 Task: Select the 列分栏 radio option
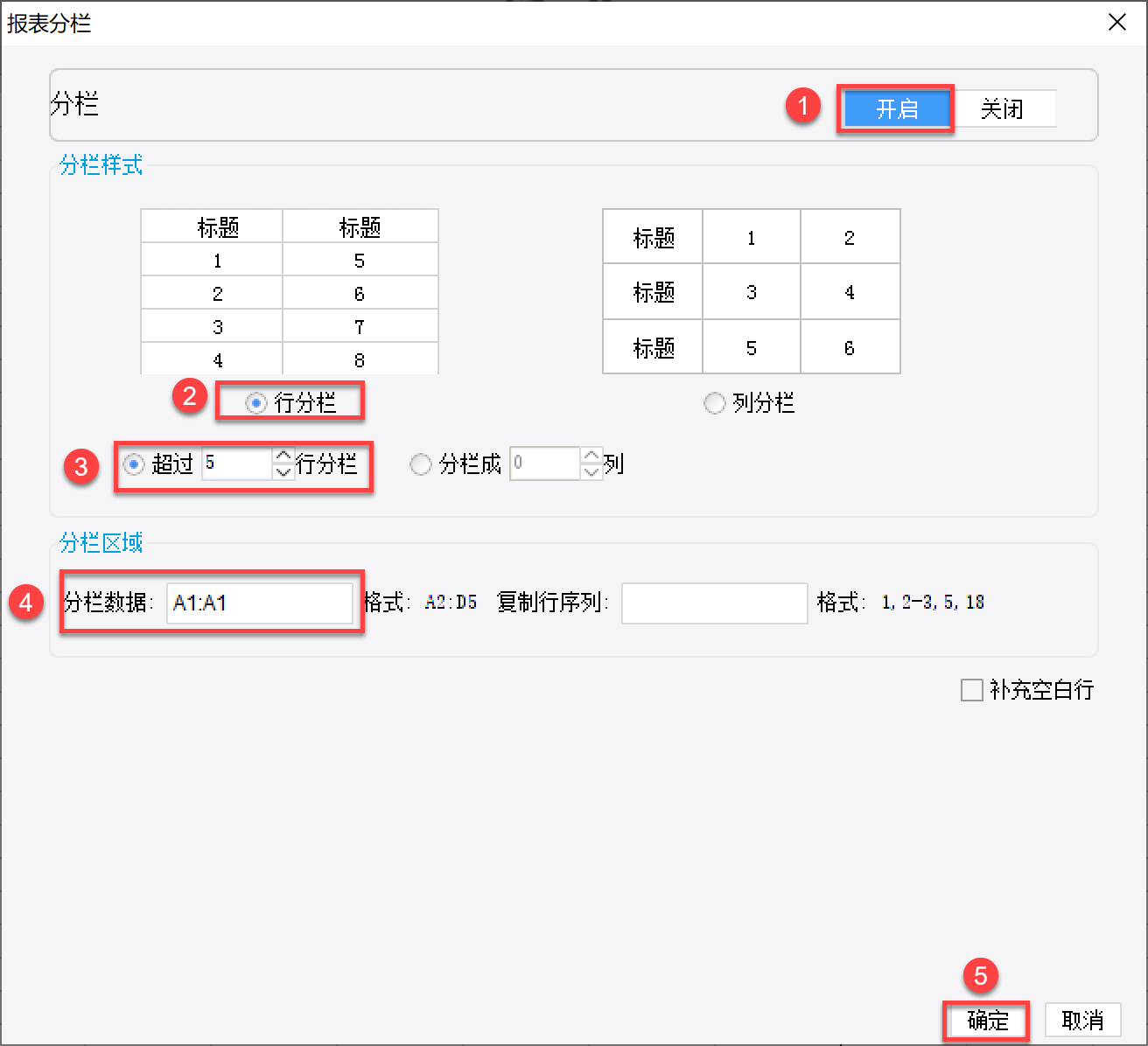point(715,403)
